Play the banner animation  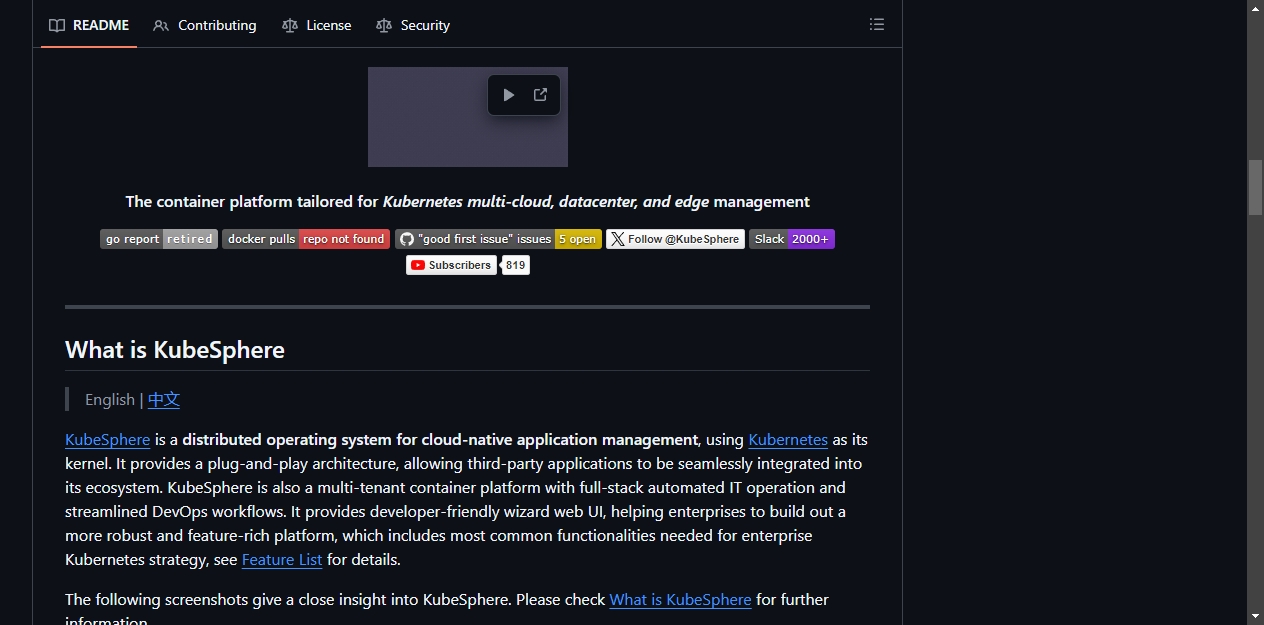(x=508, y=95)
